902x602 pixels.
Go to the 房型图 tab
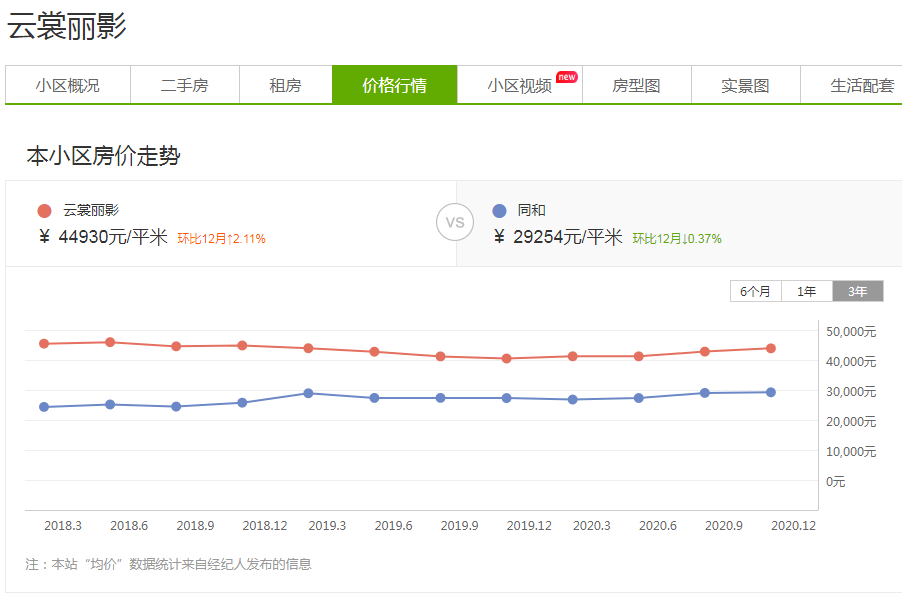coord(636,85)
